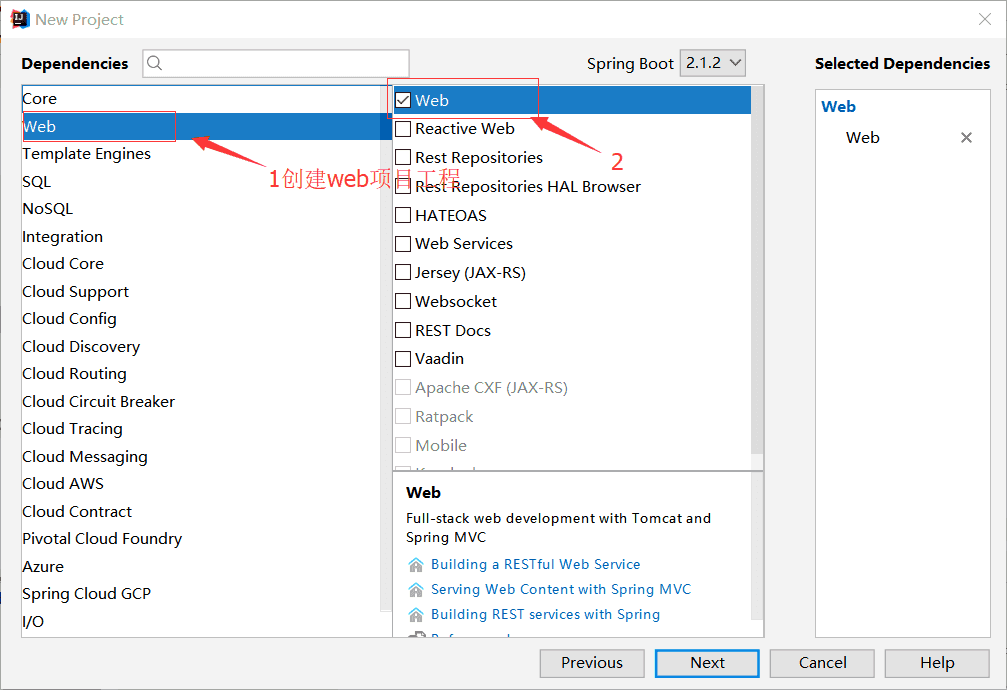Viewport: 1007px width, 690px height.
Task: Click the home icon beside Building REST services
Action: 416,615
